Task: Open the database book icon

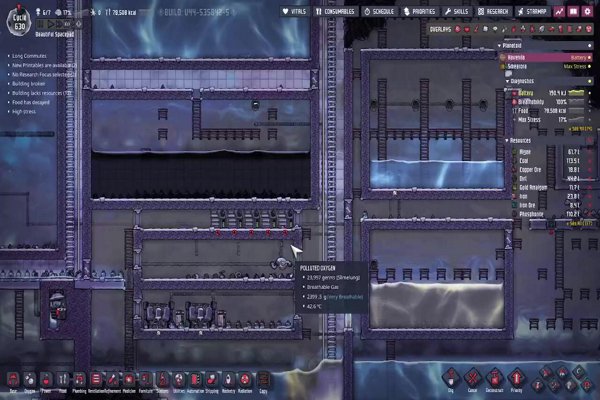Action: click(573, 11)
